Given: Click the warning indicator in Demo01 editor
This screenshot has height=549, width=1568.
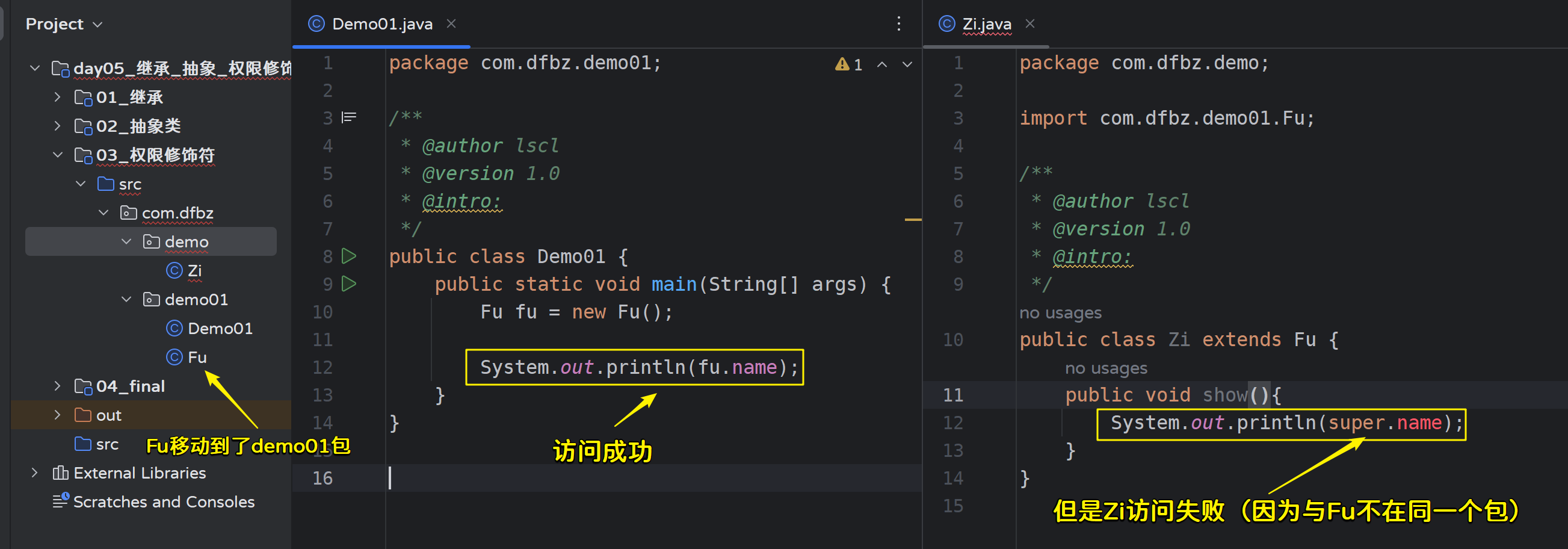Looking at the screenshot, I should [x=848, y=64].
